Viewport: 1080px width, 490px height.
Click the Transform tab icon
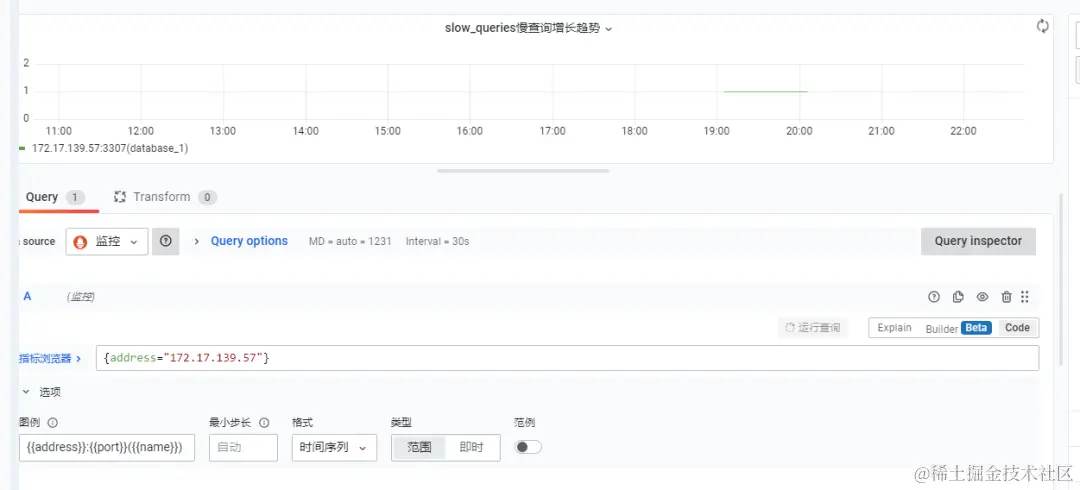point(120,197)
